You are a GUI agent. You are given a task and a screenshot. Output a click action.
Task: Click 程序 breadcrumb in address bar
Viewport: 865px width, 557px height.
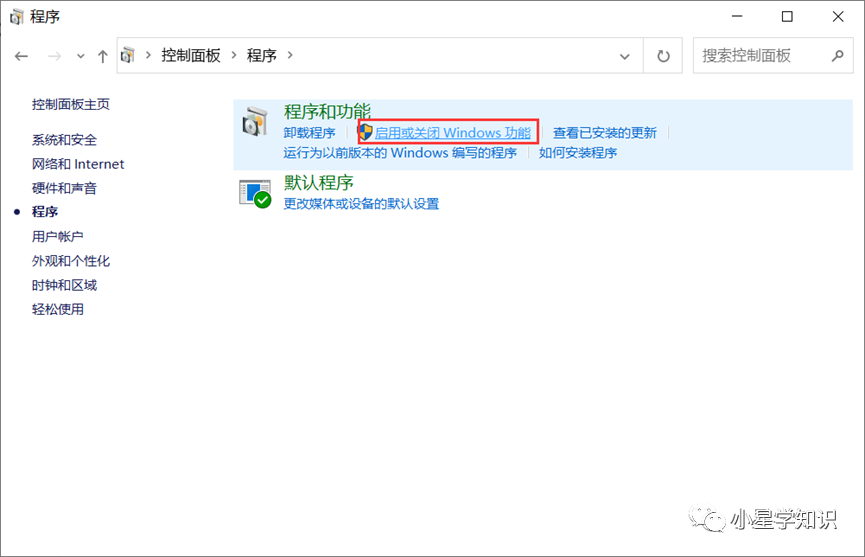click(x=261, y=55)
